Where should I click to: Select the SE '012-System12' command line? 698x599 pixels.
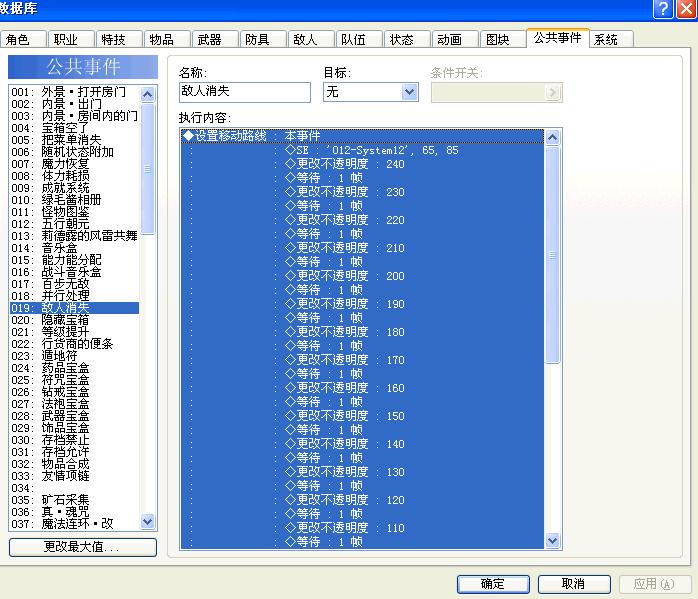pyautogui.click(x=362, y=150)
